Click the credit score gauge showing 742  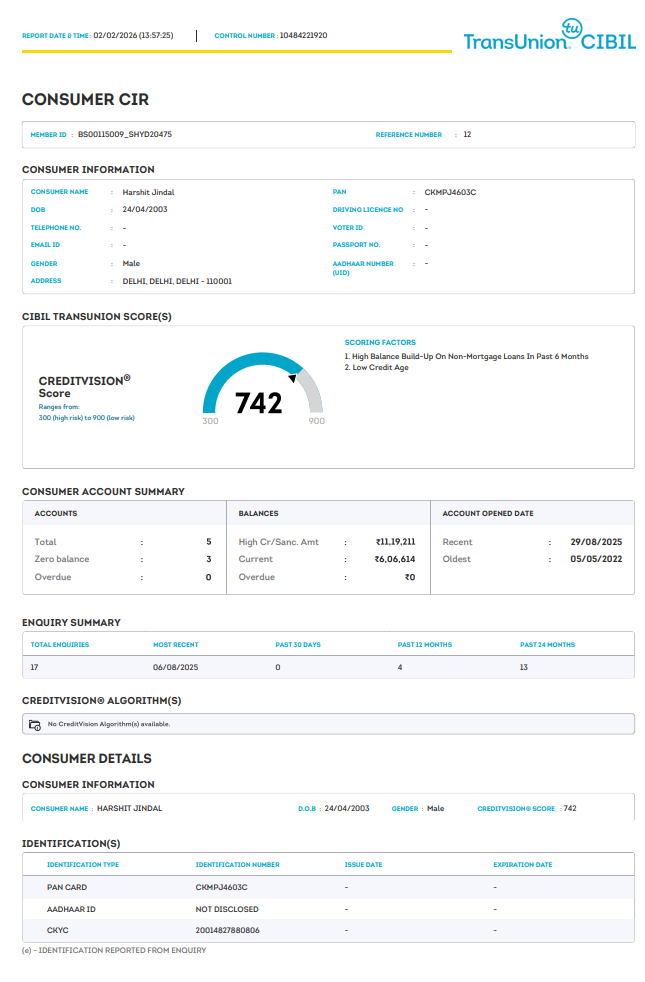click(x=263, y=390)
